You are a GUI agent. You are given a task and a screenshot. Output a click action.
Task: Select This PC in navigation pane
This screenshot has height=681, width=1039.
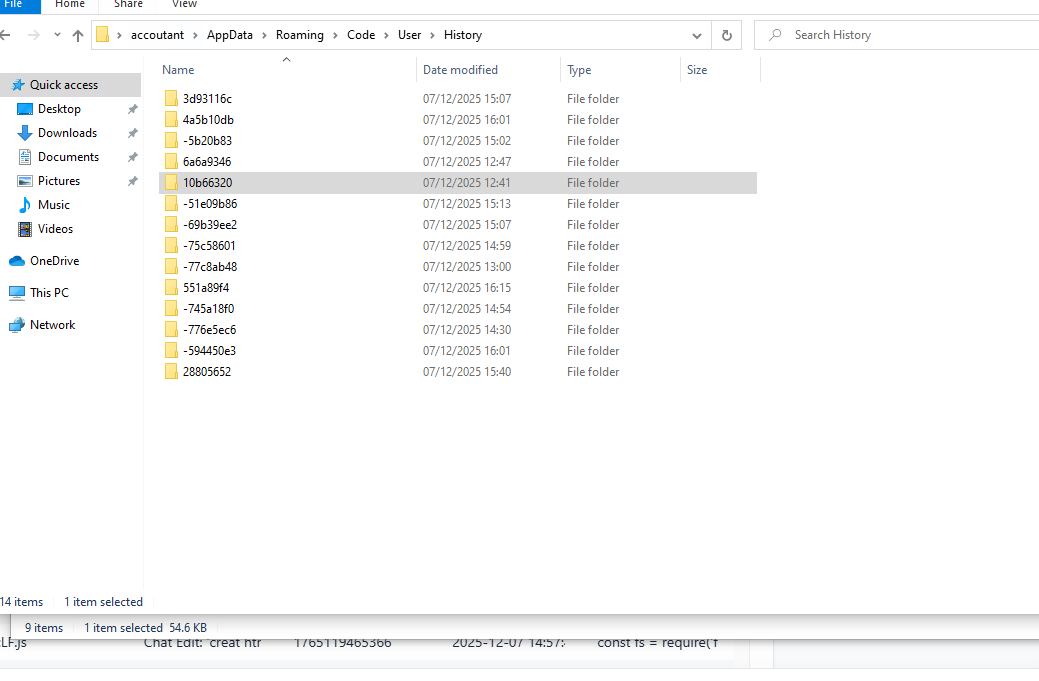point(49,293)
